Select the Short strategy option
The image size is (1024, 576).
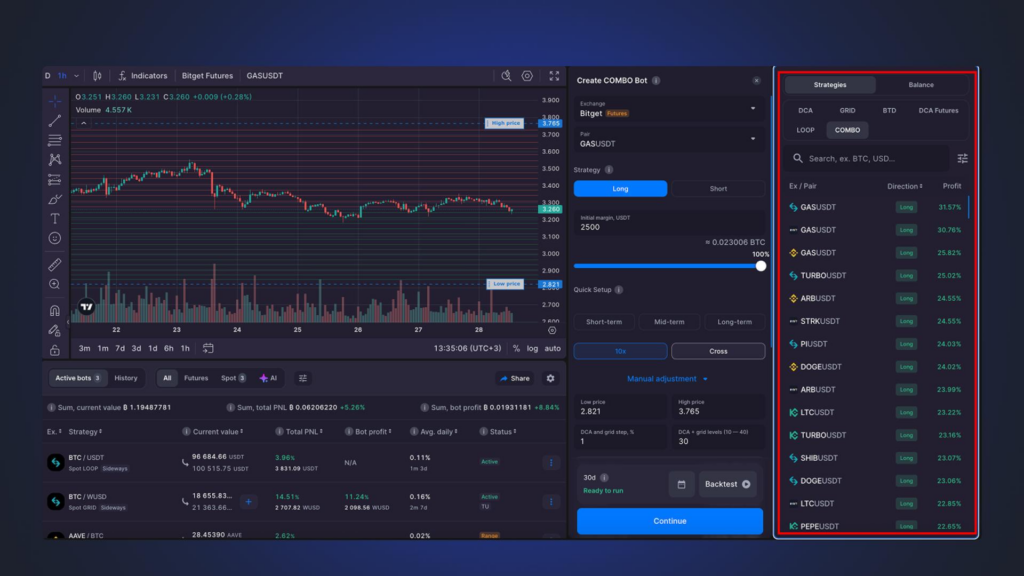[718, 189]
